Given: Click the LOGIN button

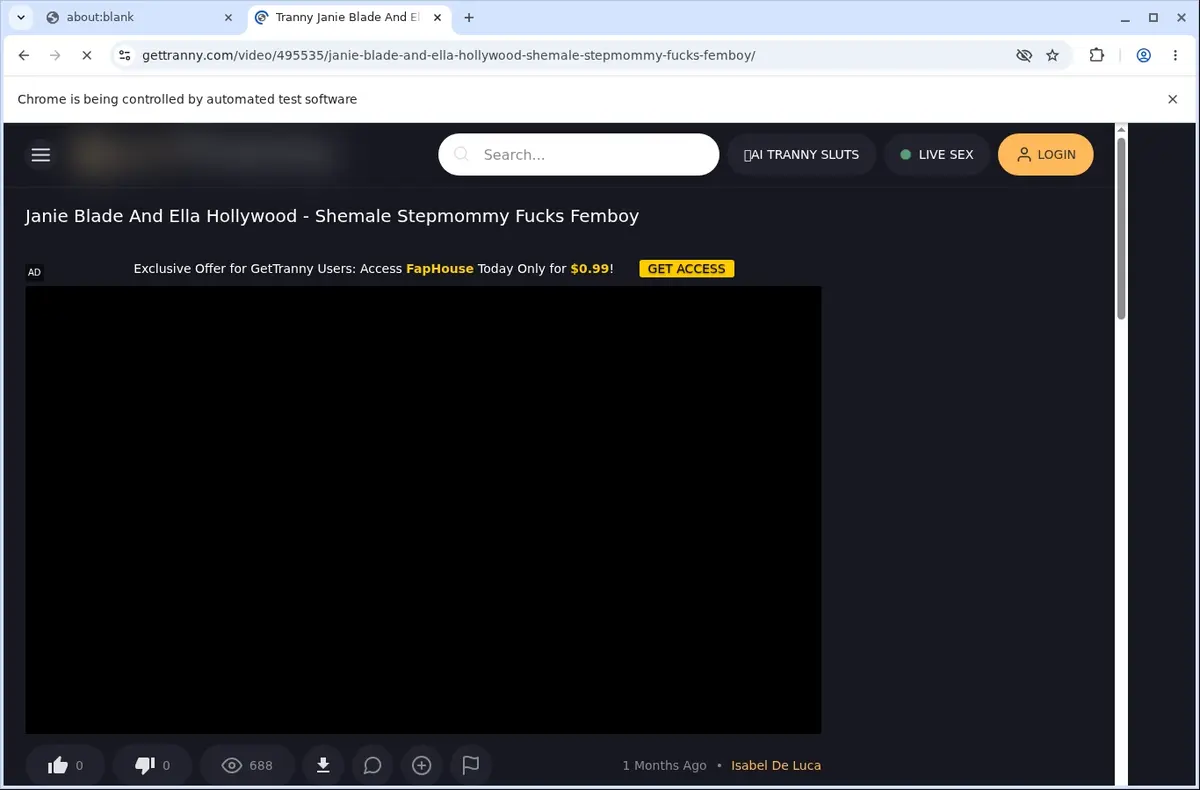Looking at the screenshot, I should pyautogui.click(x=1045, y=155).
